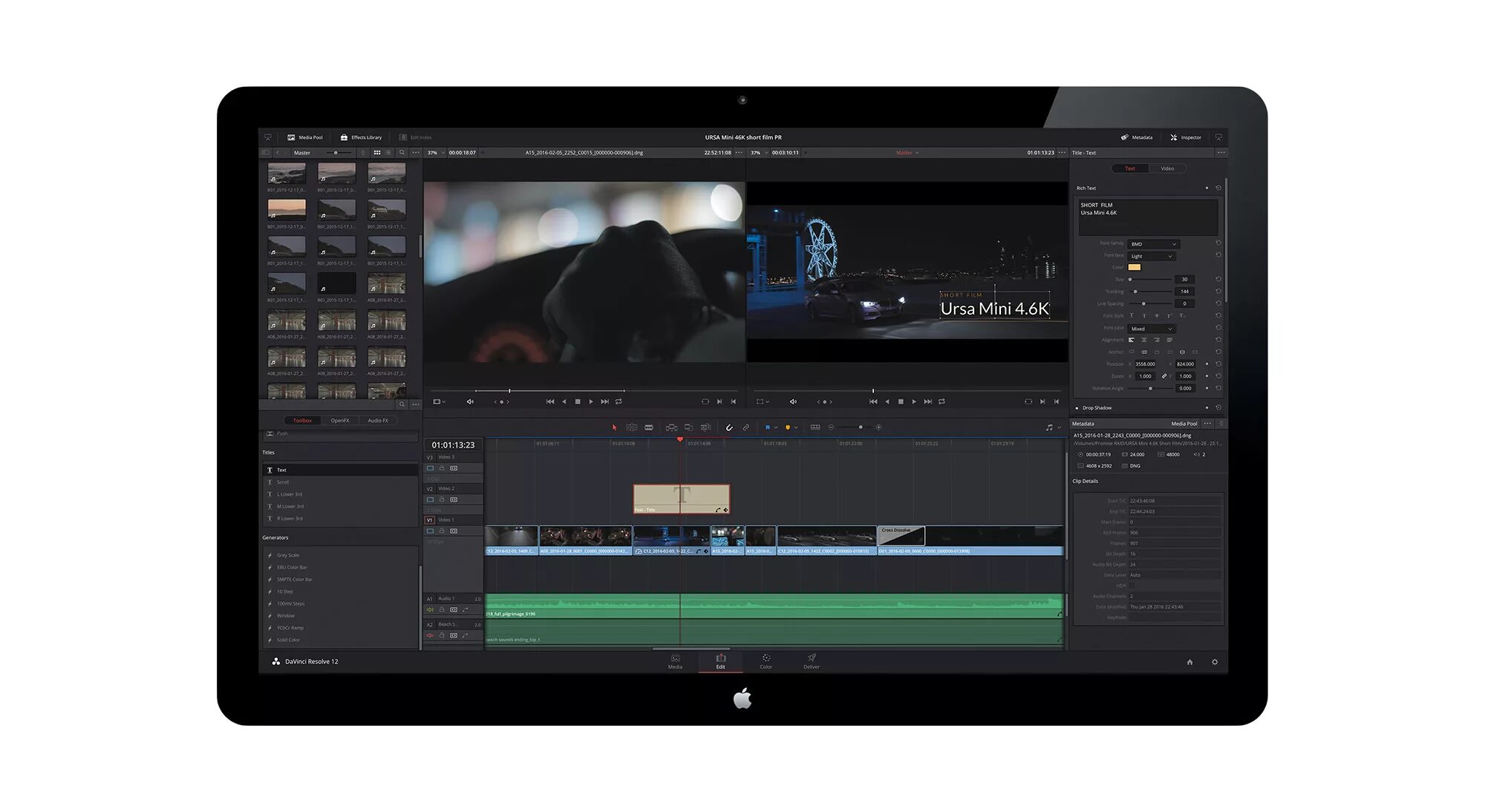Select the L Lower 3rd title
This screenshot has height=812, width=1485.
click(290, 494)
